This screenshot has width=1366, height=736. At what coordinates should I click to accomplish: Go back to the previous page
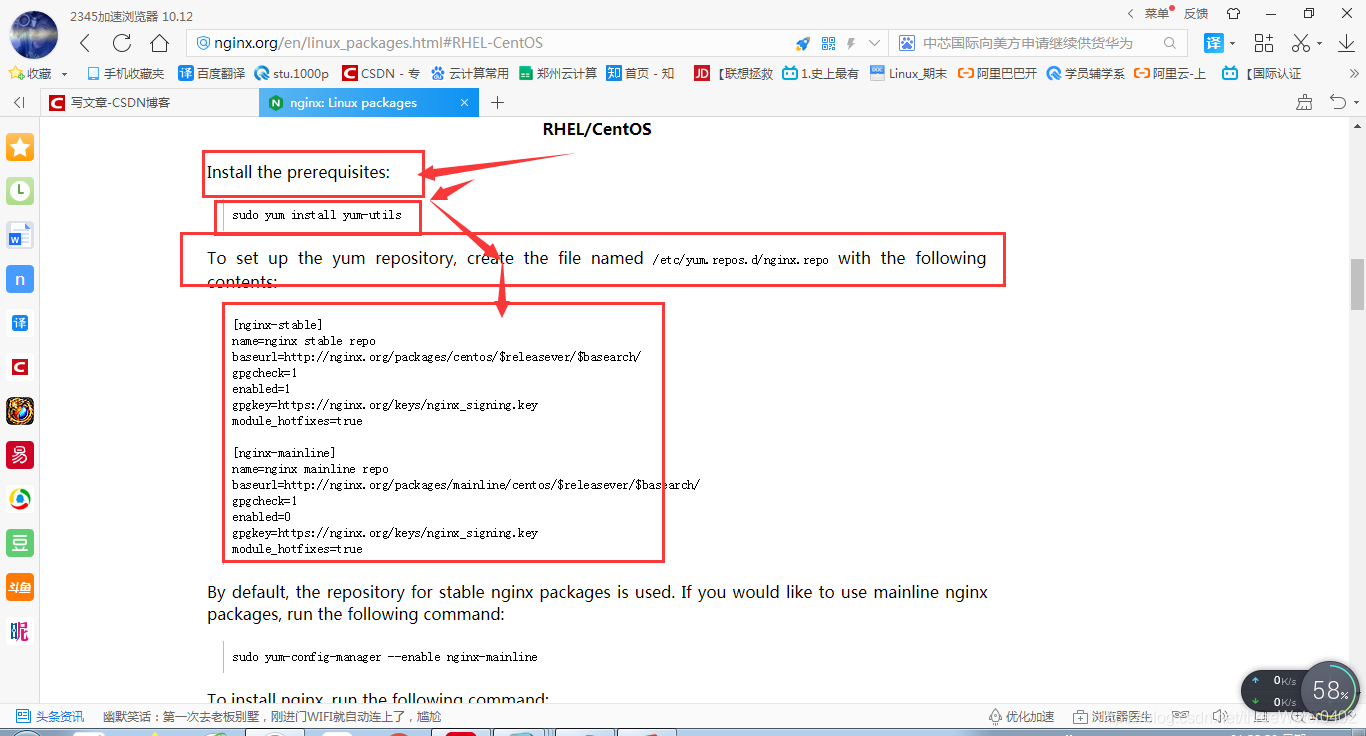(85, 43)
